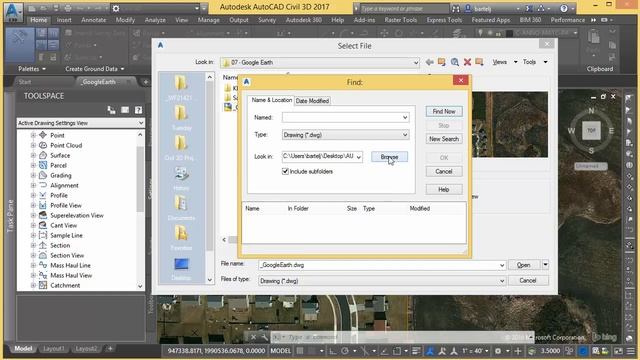Select Profile View in Toolspace tree
Screen dimensions: 640x360
tap(66, 205)
